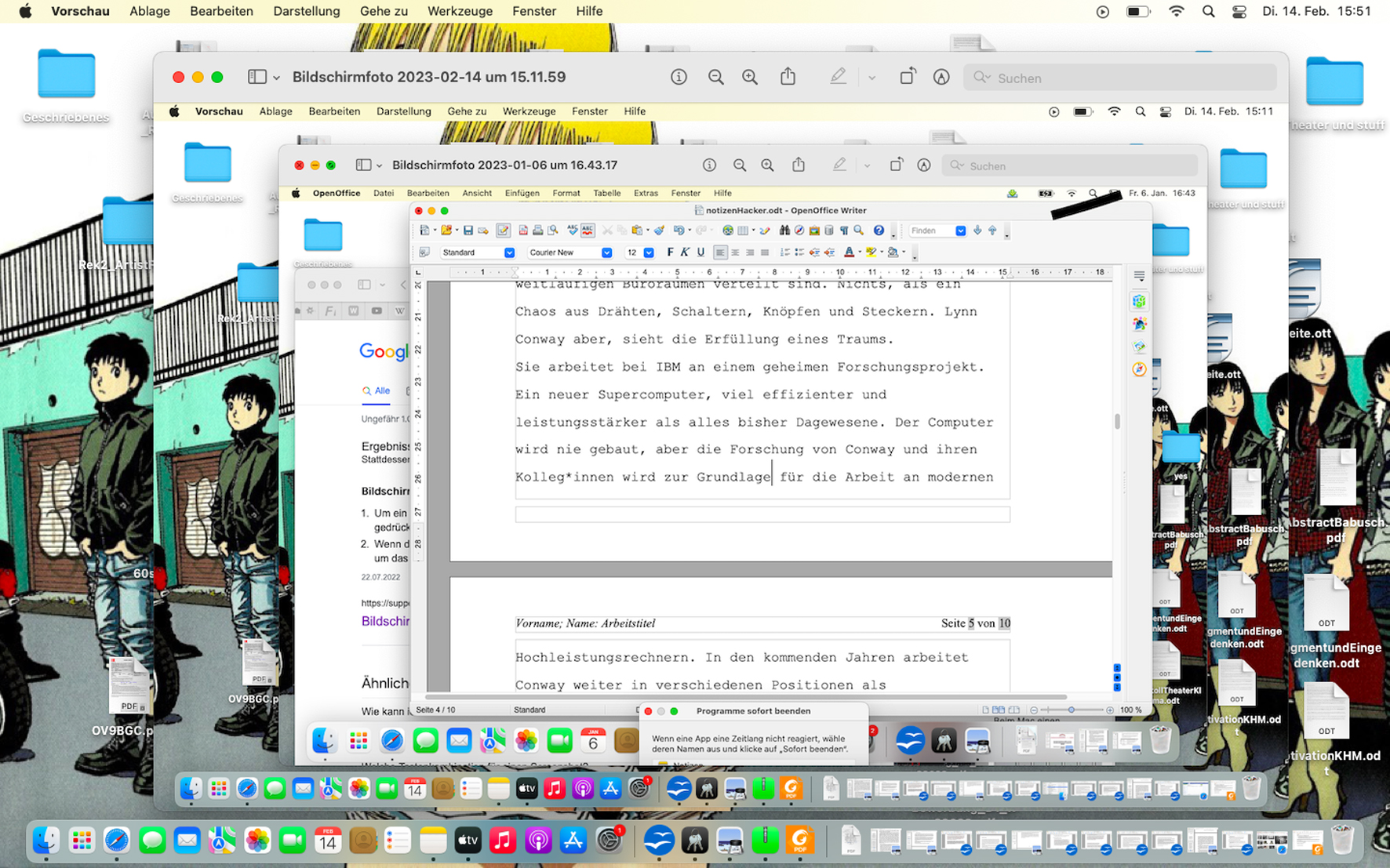Switch to OpenOffice in the bottom Dock
The height and width of the screenshot is (868, 1390).
[x=659, y=841]
